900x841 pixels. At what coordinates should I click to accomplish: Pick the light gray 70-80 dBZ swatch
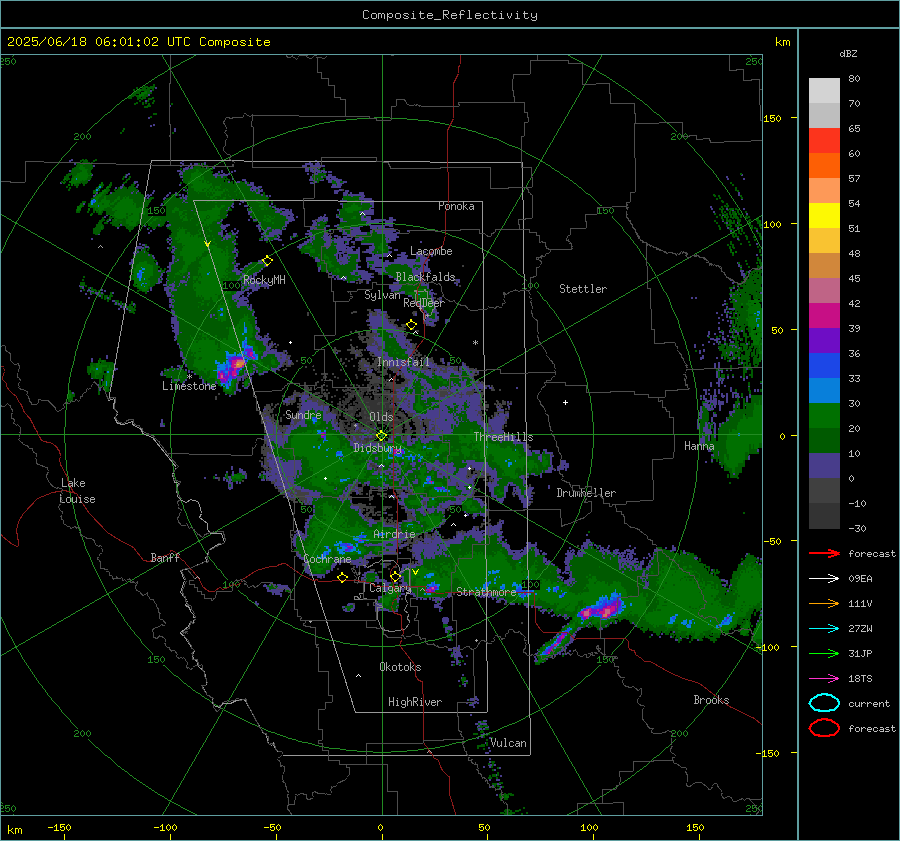pos(824,90)
